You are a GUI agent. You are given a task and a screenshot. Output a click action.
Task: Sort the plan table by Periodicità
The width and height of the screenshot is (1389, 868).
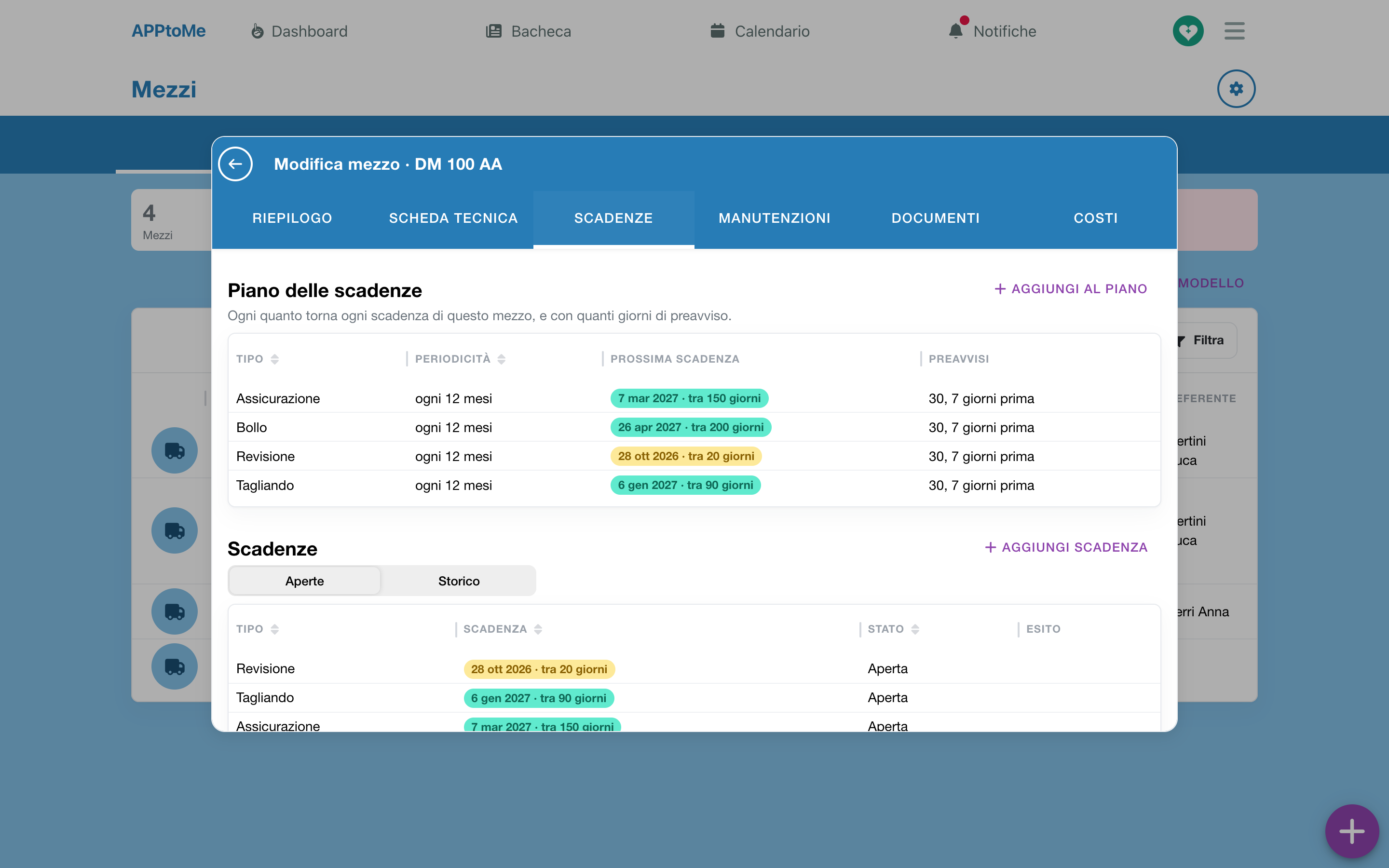tap(501, 359)
